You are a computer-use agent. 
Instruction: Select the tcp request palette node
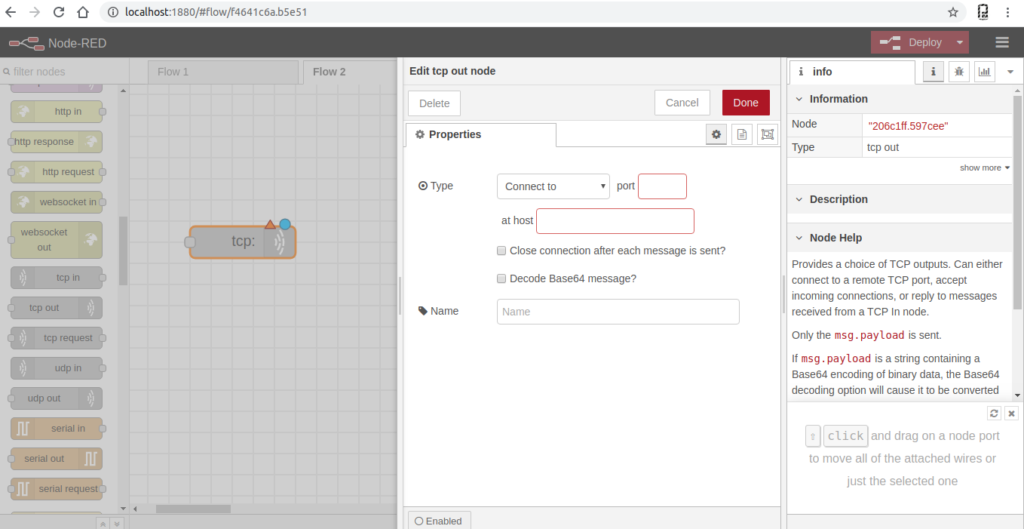click(57, 338)
